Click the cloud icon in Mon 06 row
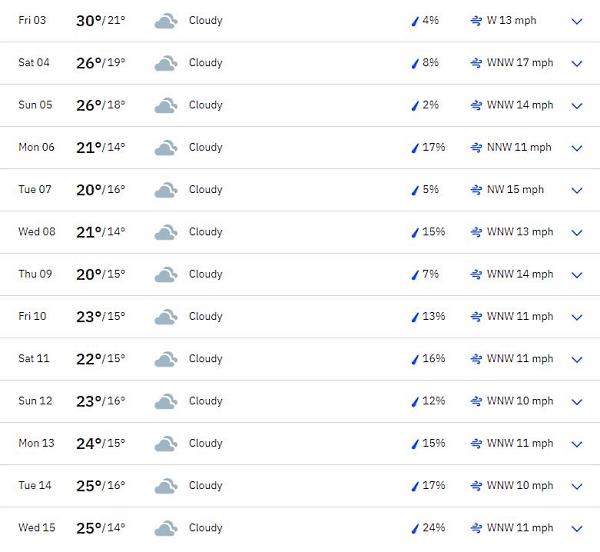The width and height of the screenshot is (600, 552). (166, 148)
